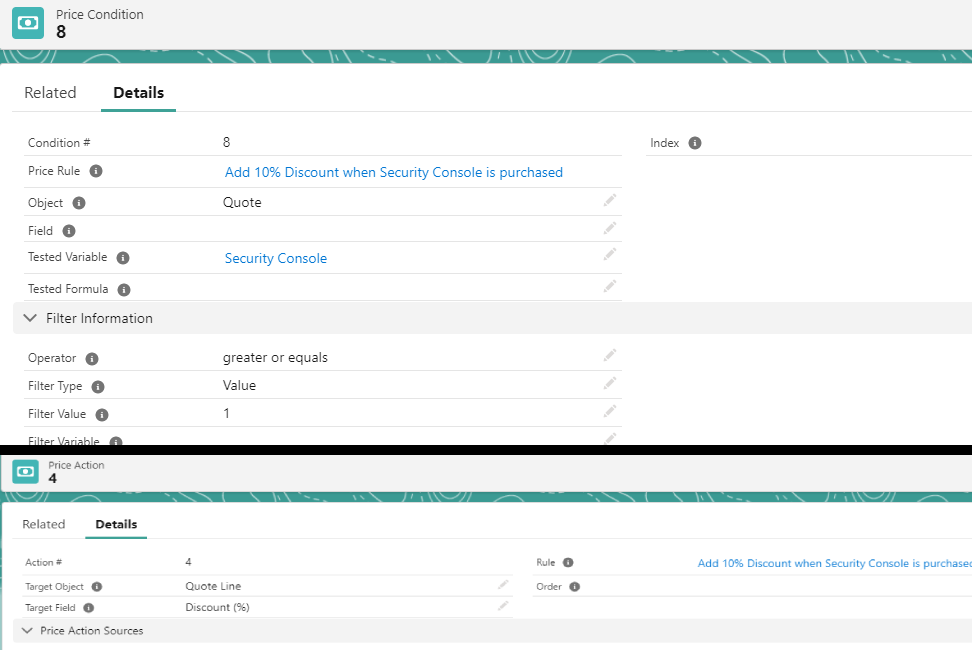The width and height of the screenshot is (972, 650).
Task: Click the info icon next to Rule
Action: click(x=568, y=563)
